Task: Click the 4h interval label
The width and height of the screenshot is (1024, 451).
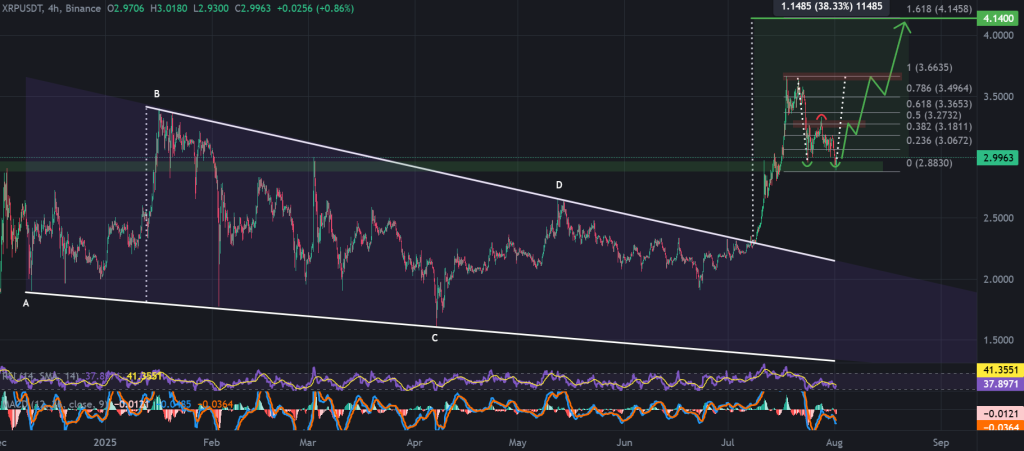Action: 54,8
